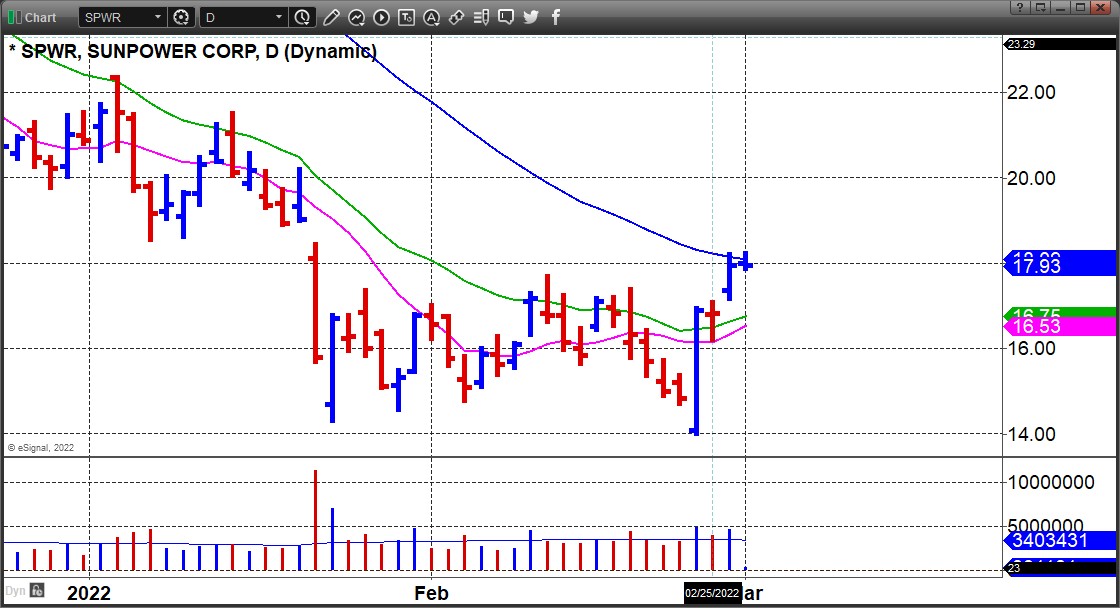1120x608 pixels.
Task: Click the 20.00 price axis label
Action: click(1031, 178)
